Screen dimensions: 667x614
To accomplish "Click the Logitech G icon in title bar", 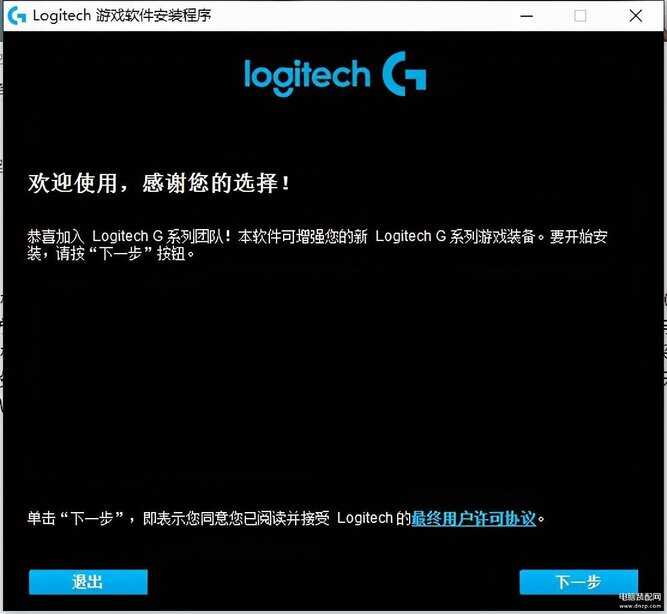I will coord(17,16).
